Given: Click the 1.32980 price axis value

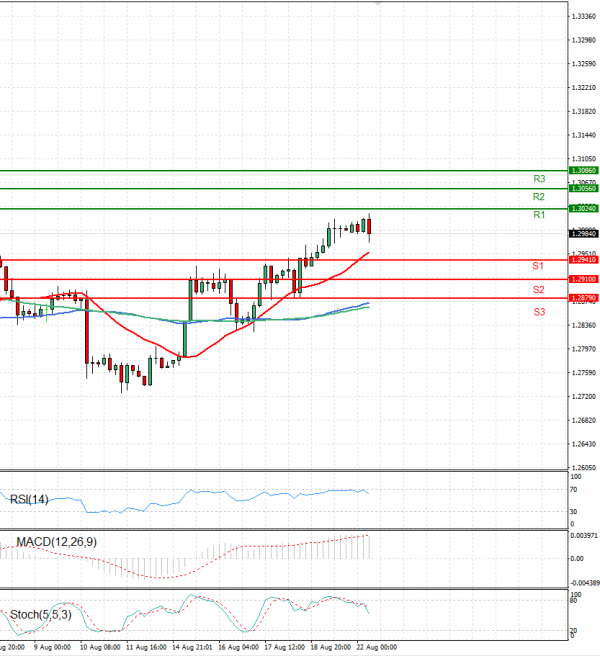Looking at the screenshot, I should pos(584,40).
